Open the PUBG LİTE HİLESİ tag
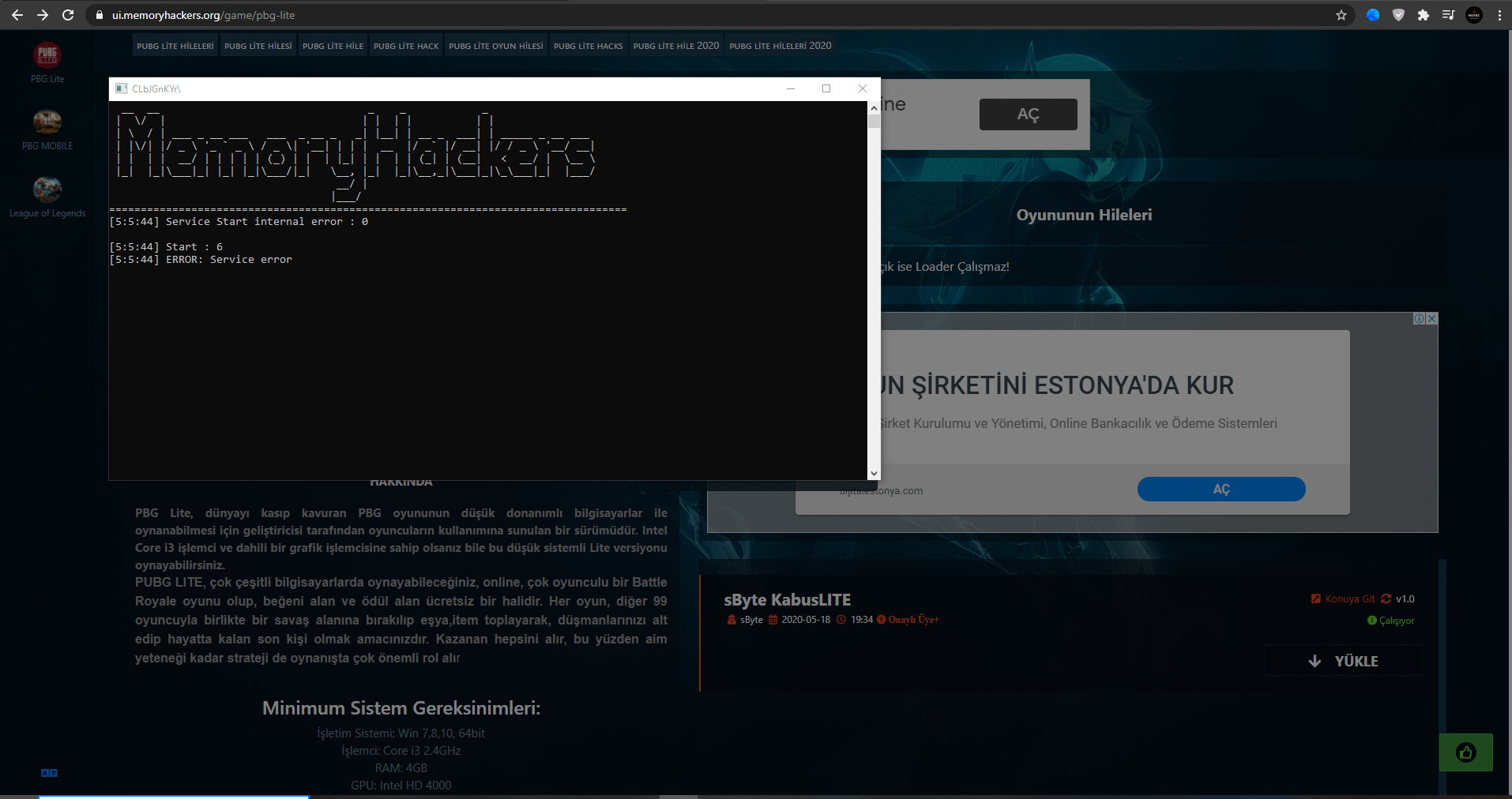 (258, 46)
